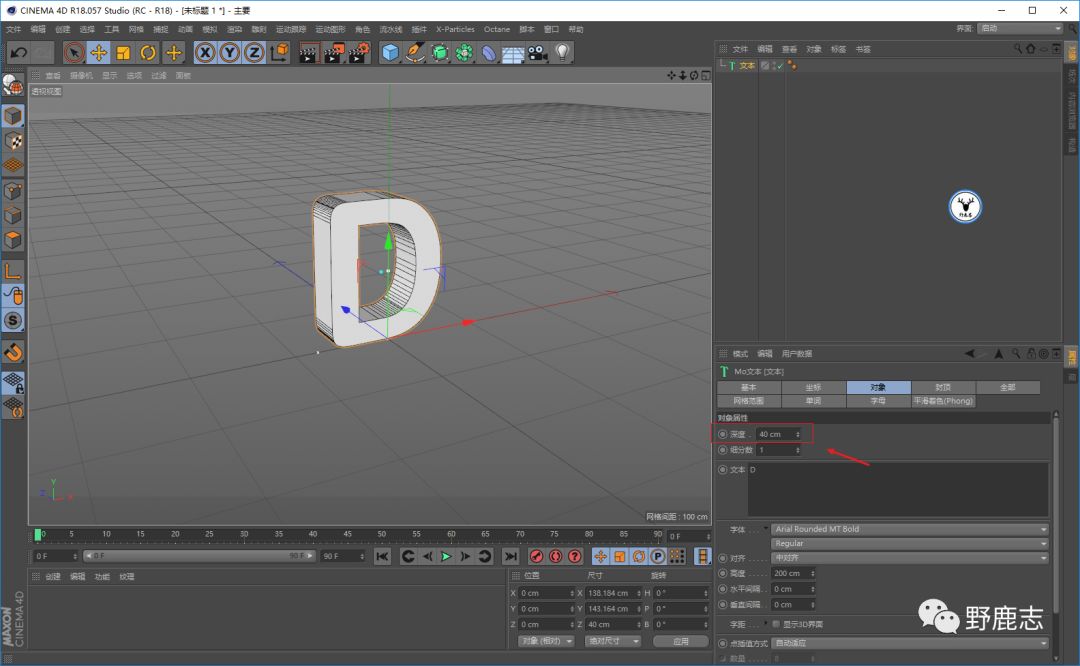1080x666 pixels.
Task: Click the 深度 40 cm input field
Action: [775, 434]
